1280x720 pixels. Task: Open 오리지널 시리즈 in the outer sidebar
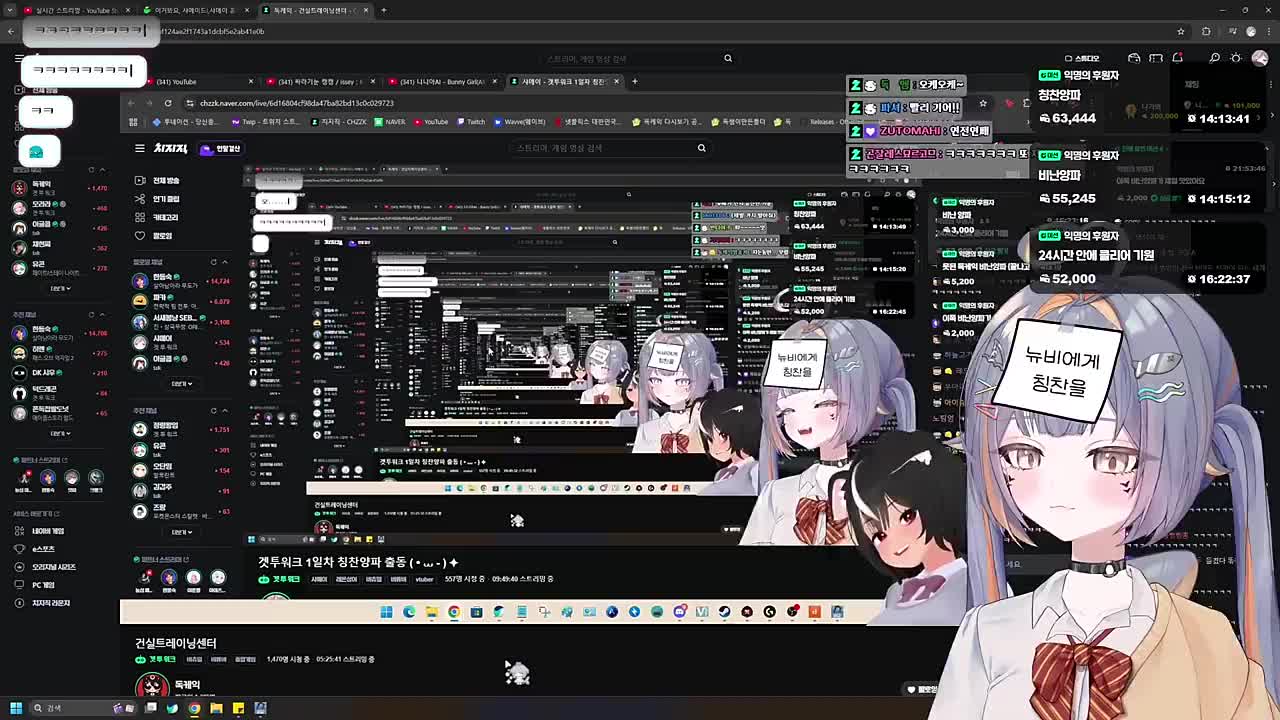[x=47, y=567]
